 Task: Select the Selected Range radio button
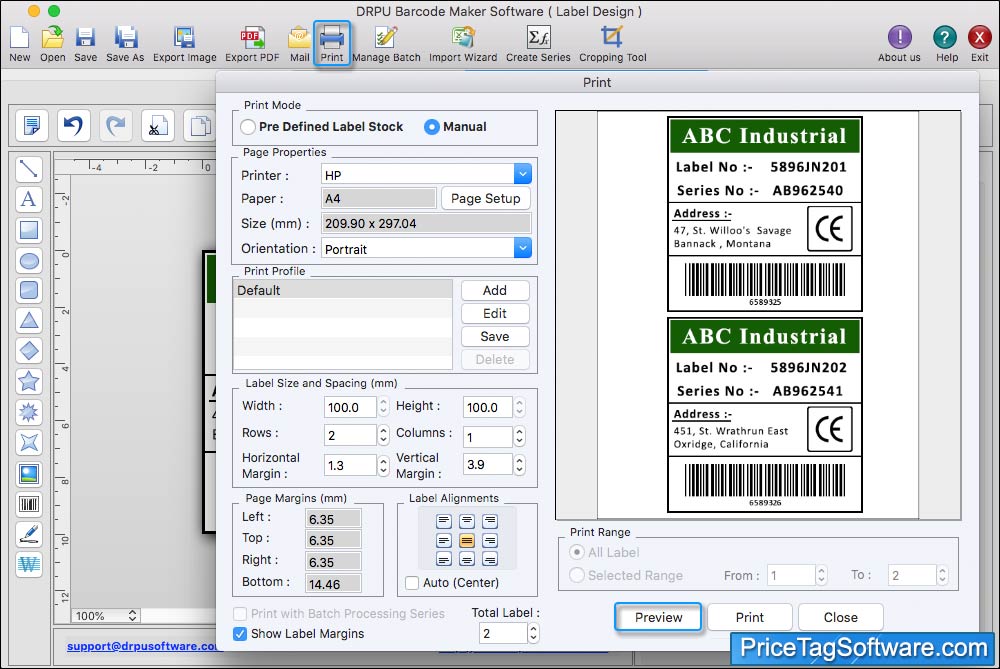click(577, 575)
